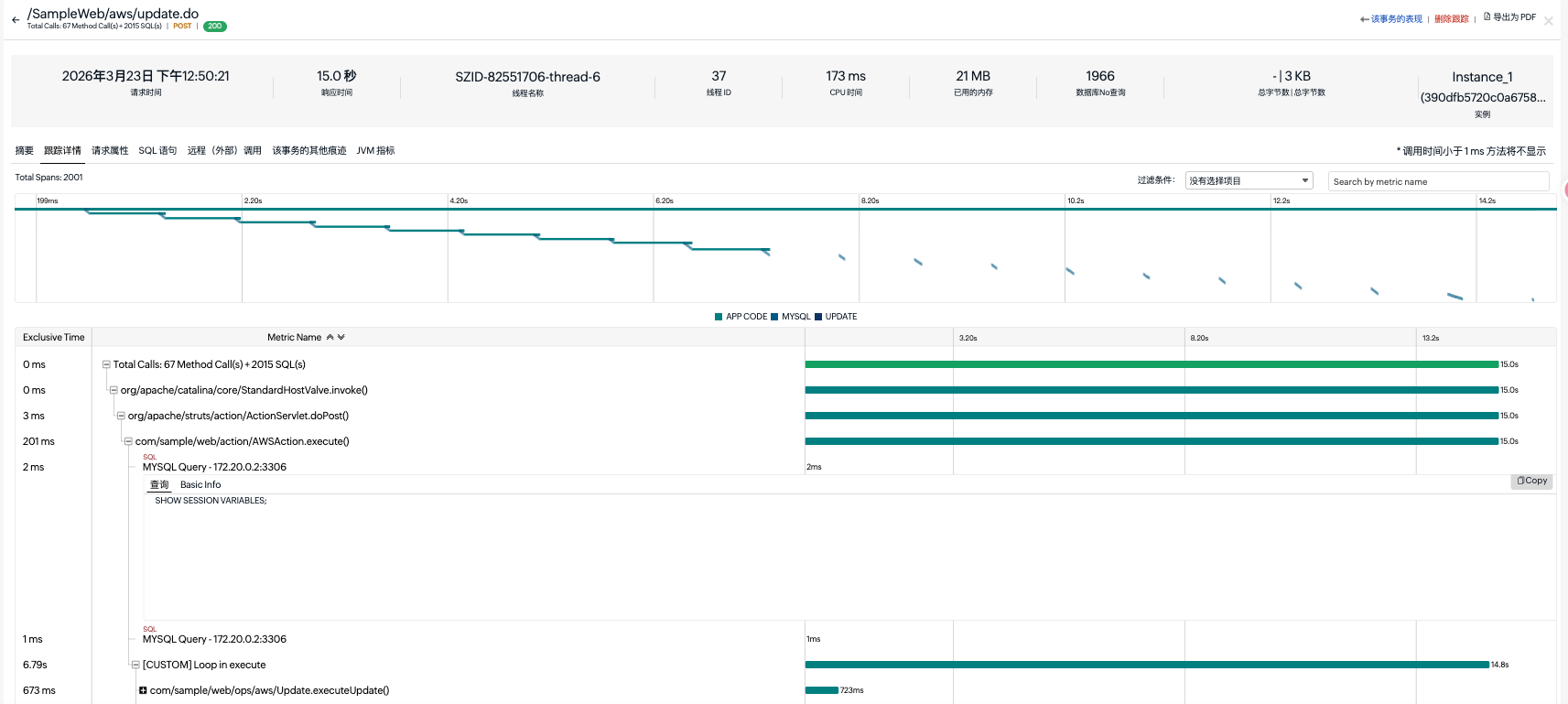Image resolution: width=1568 pixels, height=704 pixels.
Task: Collapse the AWSAction.execute() tree node
Action: pyautogui.click(x=128, y=441)
